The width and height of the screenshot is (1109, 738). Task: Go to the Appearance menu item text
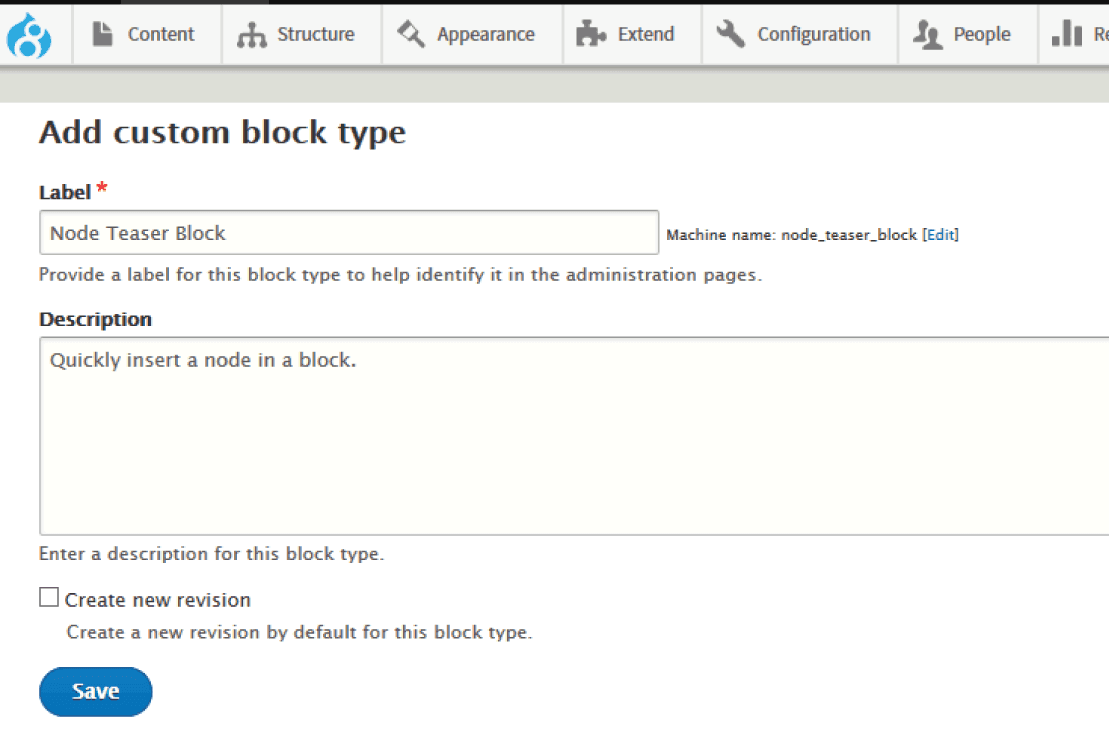coord(486,34)
